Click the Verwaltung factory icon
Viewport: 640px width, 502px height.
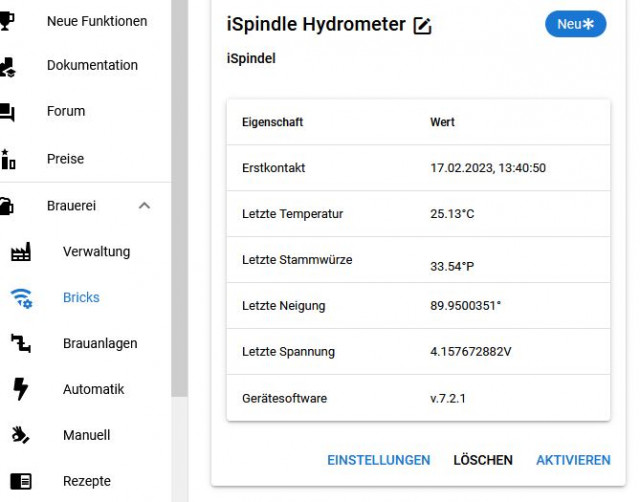click(20, 252)
